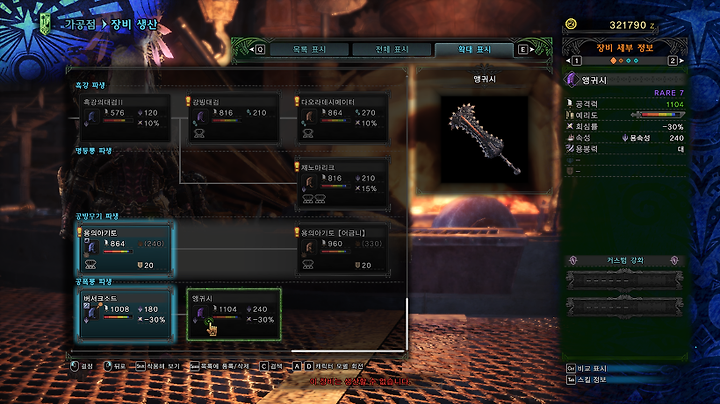Go to previous equipment detail page 1
The image size is (720, 404).
(574, 61)
